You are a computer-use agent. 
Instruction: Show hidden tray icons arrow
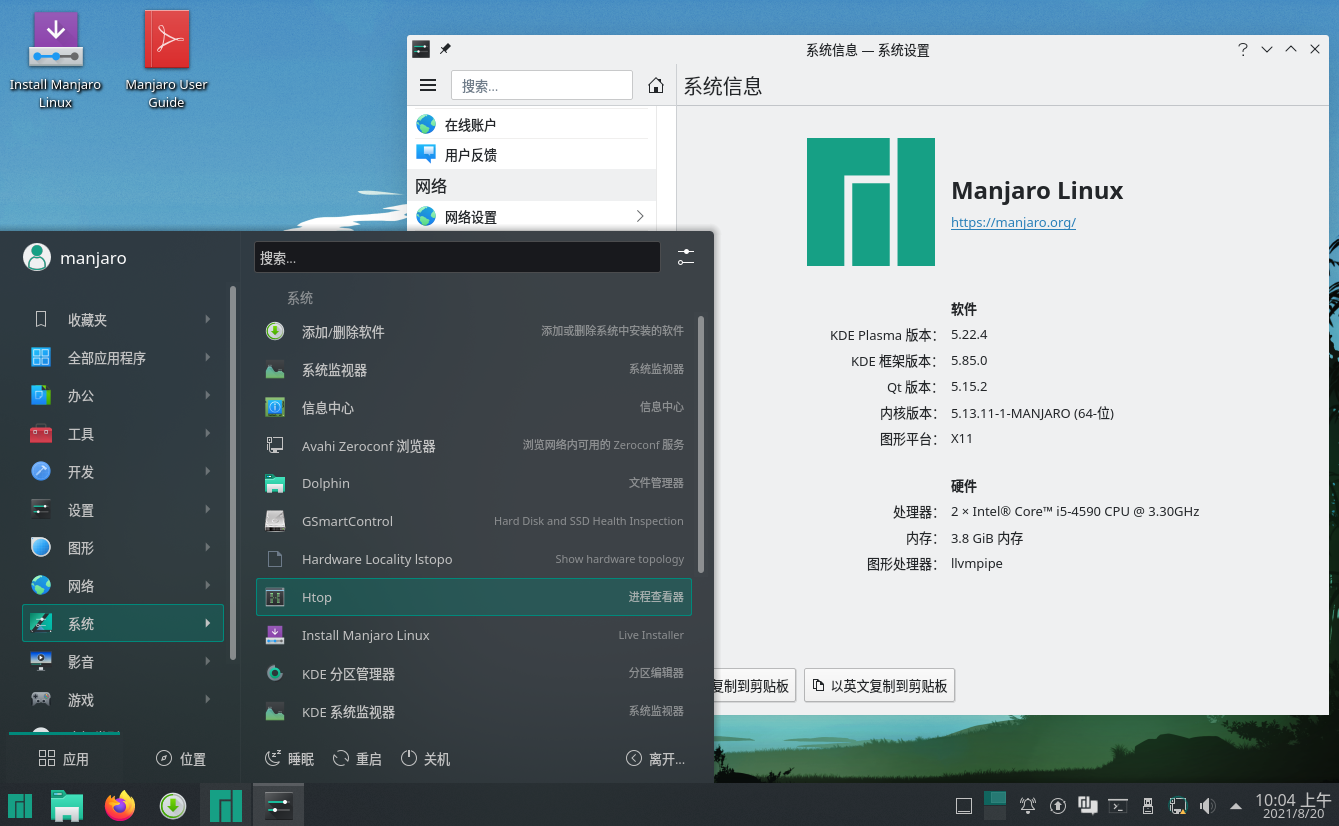pyautogui.click(x=1236, y=805)
